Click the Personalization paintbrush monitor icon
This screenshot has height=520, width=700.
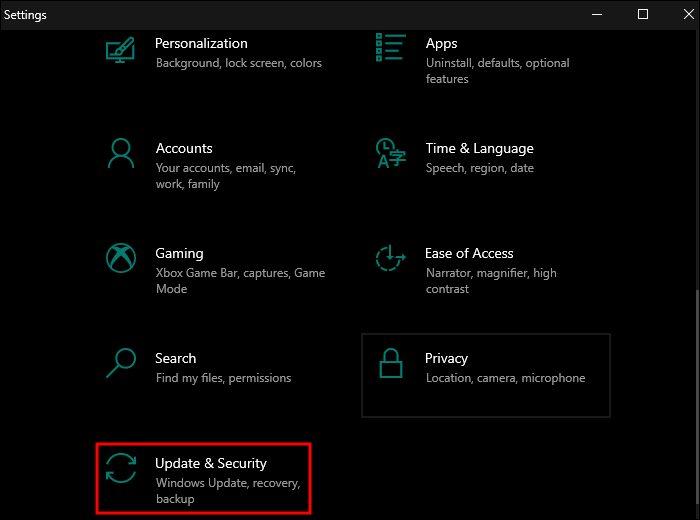tap(120, 49)
